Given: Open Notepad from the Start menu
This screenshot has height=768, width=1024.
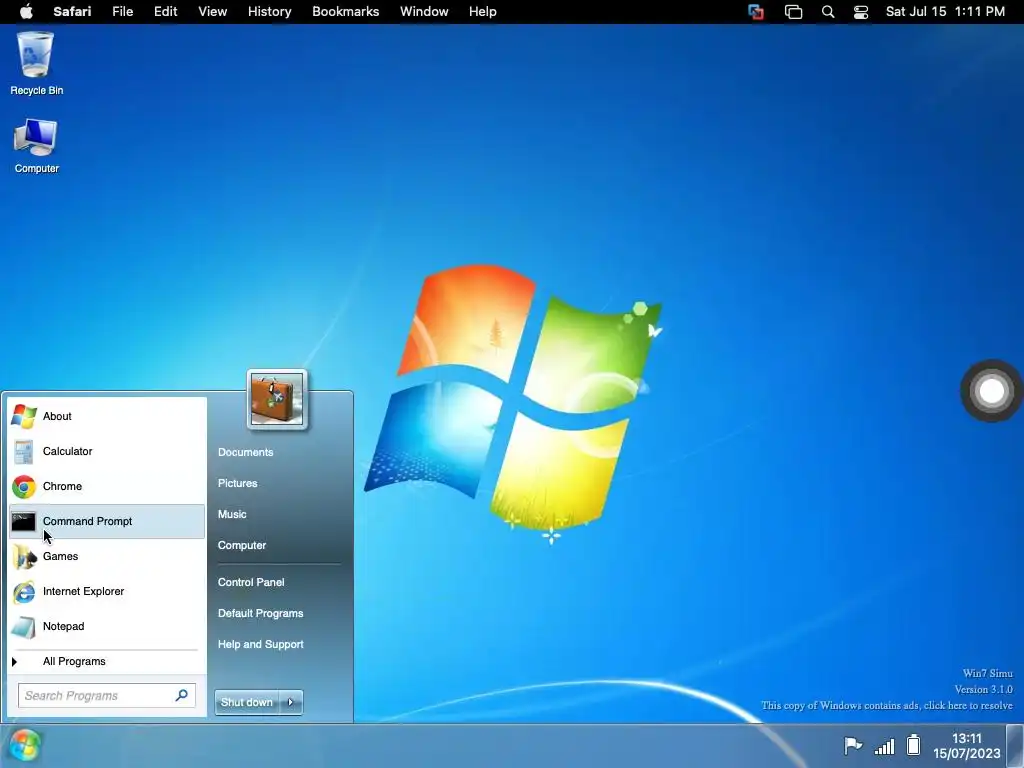Looking at the screenshot, I should [x=107, y=626].
